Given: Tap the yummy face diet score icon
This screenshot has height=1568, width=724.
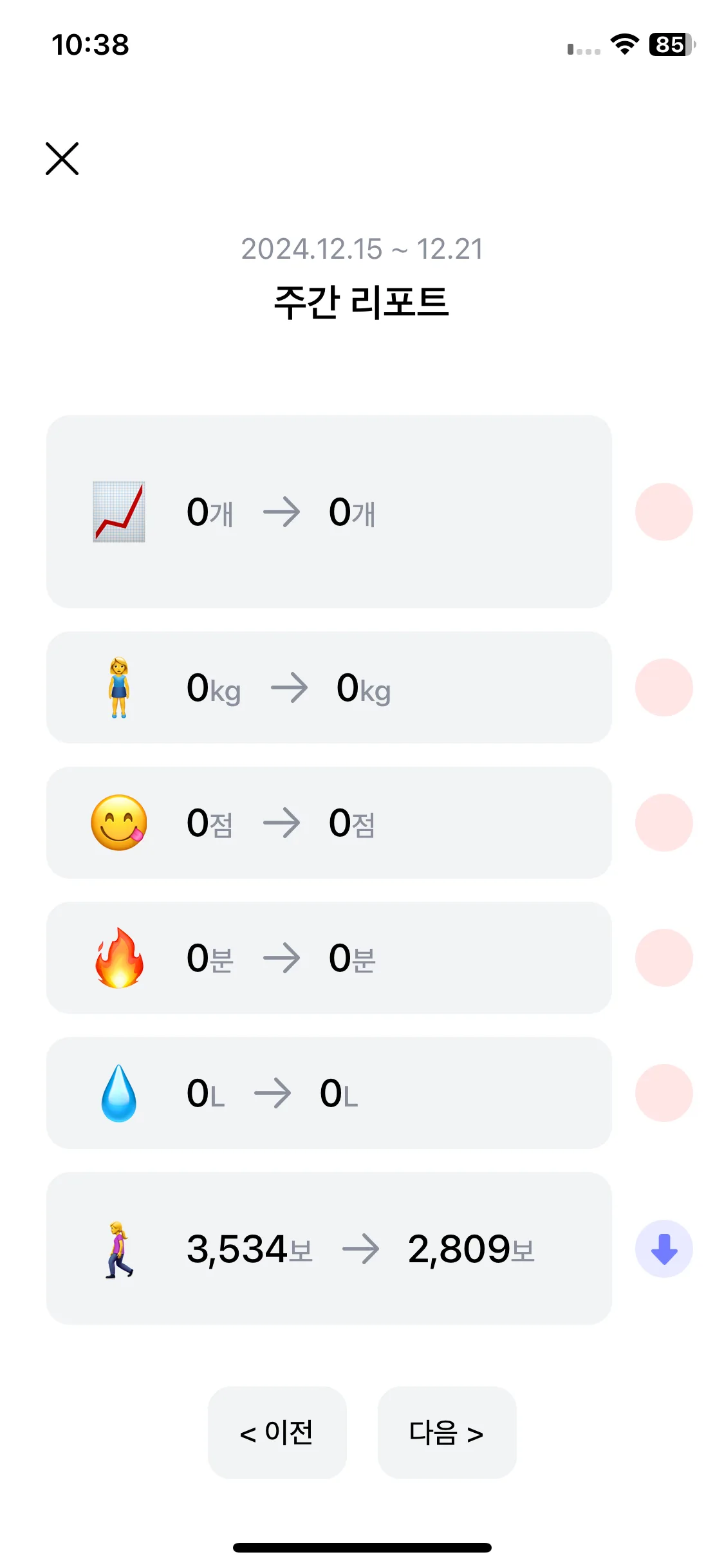Looking at the screenshot, I should coord(119,823).
